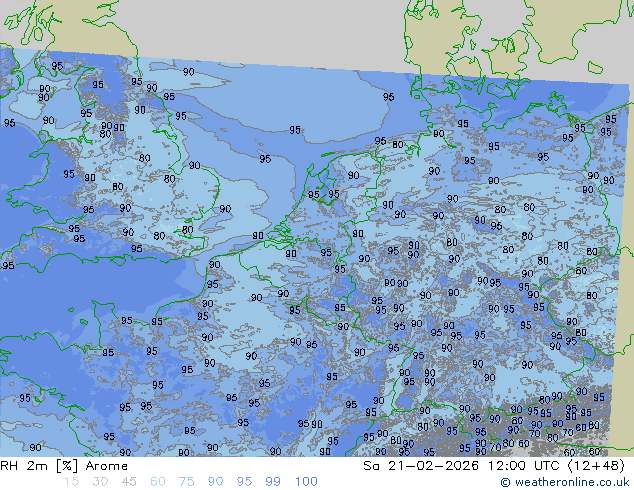Click the 'Sa 21-02-2026 12:00 UTC (12+48)' timestamp
Viewport: 634px width, 490px height.
[x=494, y=466]
